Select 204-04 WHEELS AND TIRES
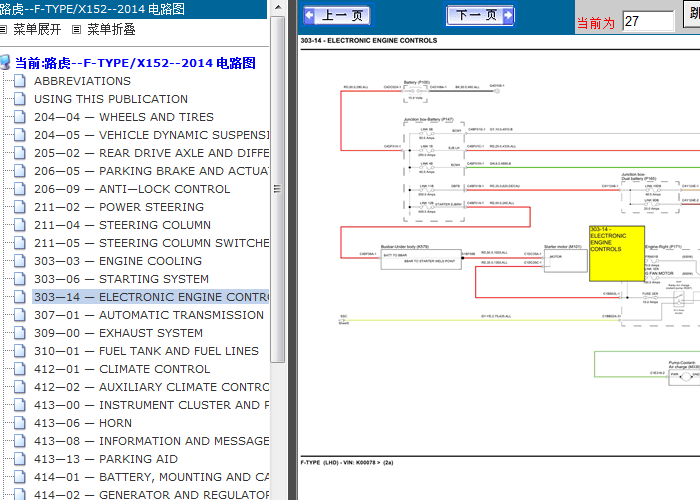Viewport: 700px width, 500px height. [x=124, y=117]
